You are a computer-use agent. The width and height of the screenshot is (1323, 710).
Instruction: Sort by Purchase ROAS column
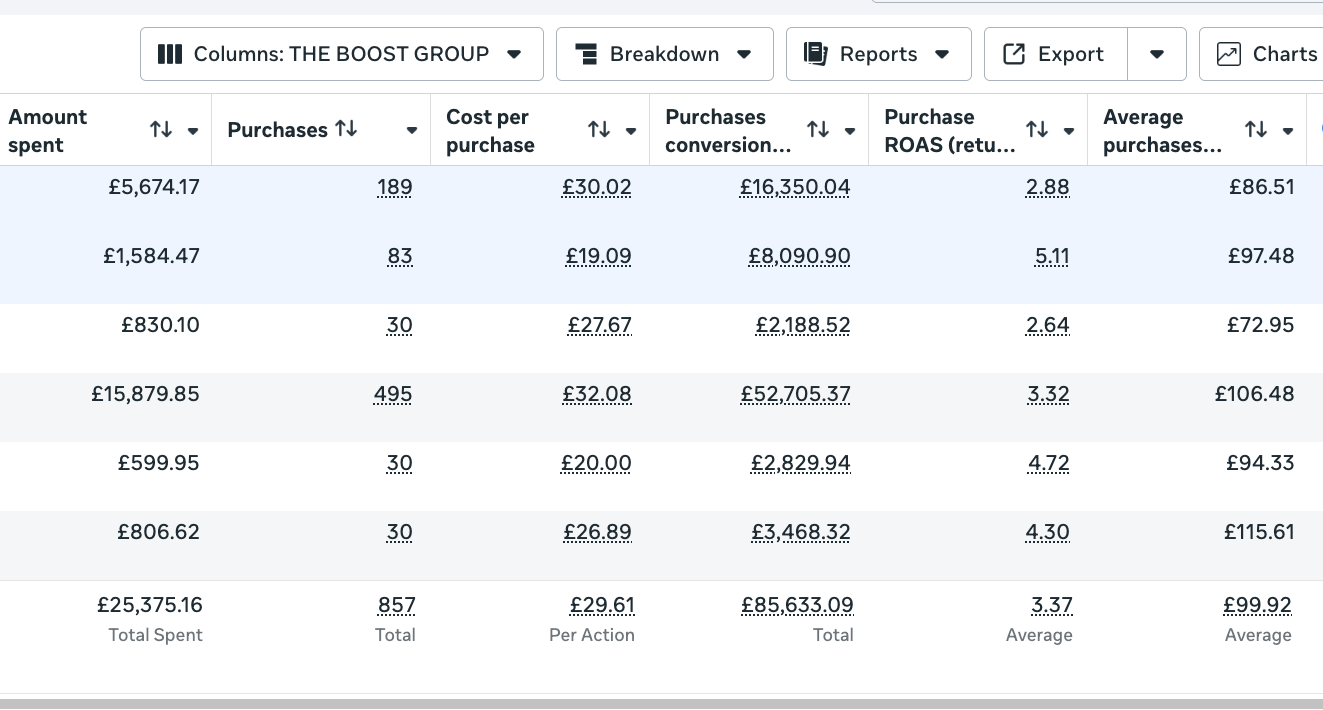1037,130
